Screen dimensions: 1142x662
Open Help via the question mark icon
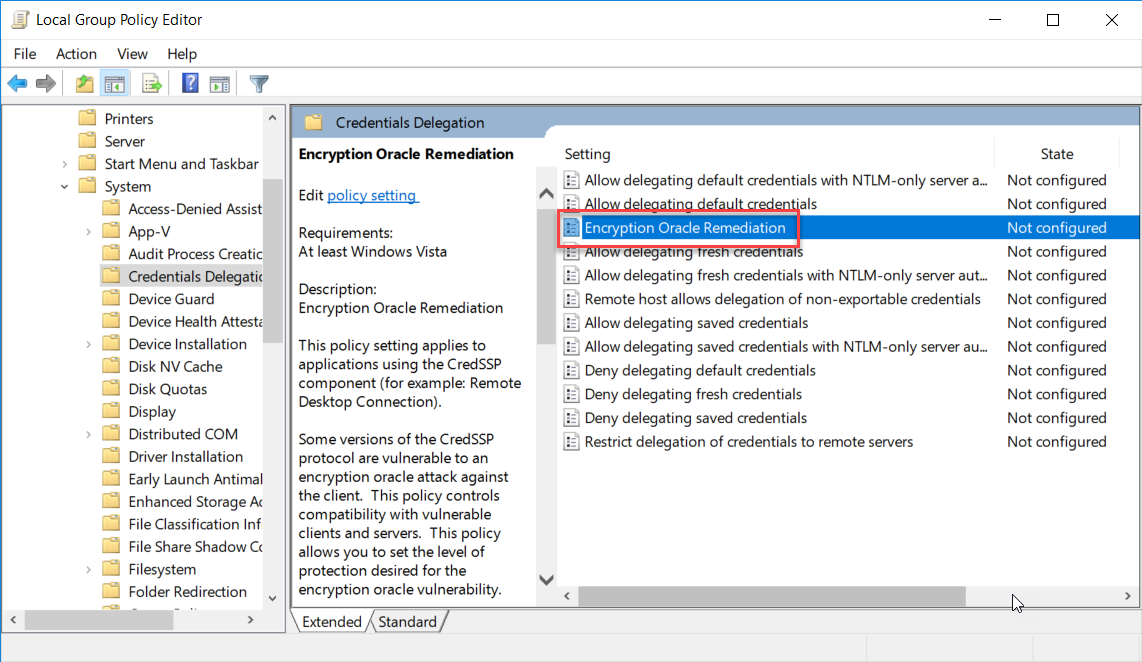click(190, 84)
